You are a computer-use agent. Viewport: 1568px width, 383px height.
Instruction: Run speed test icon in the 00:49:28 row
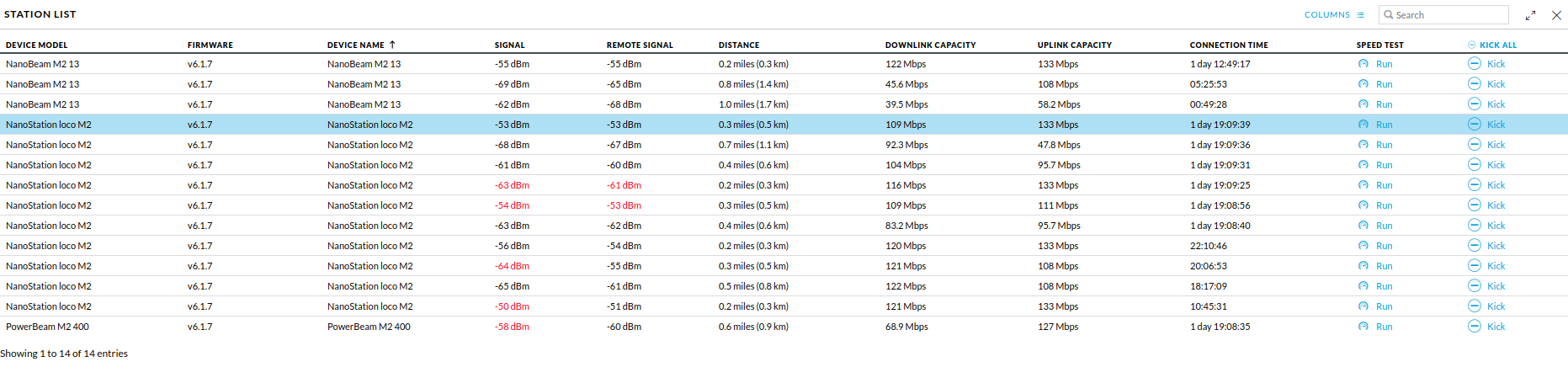[1363, 104]
